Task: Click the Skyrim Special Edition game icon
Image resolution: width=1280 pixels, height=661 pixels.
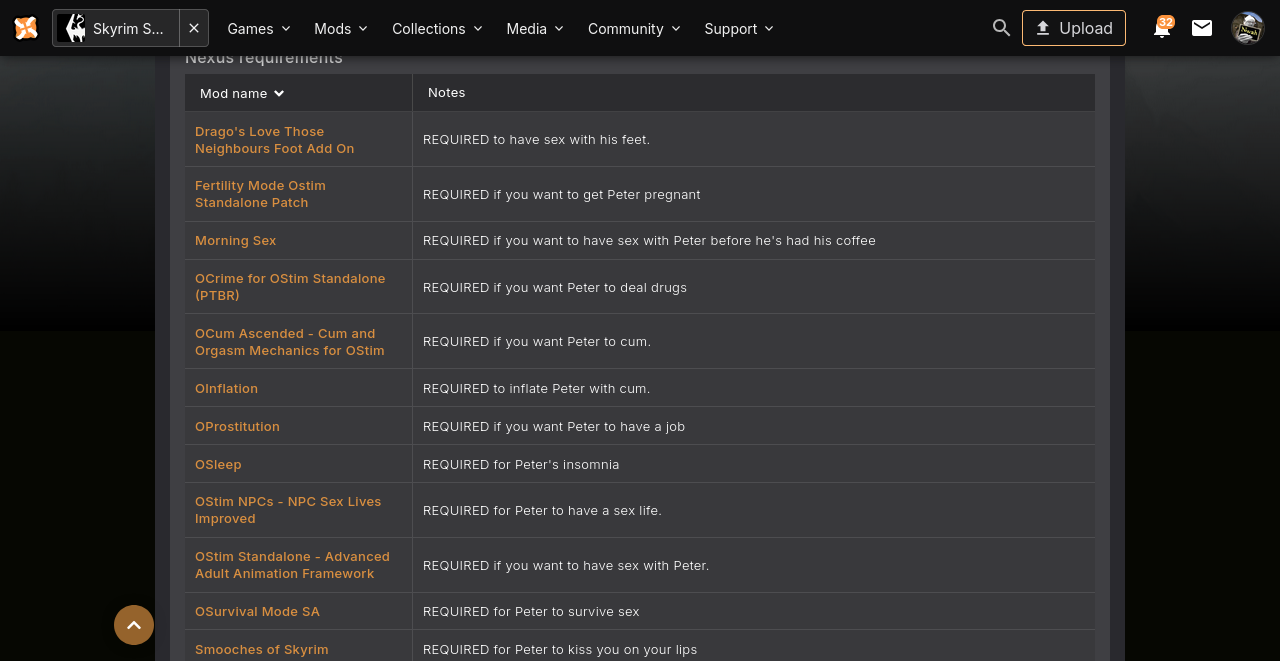Action: pos(73,28)
